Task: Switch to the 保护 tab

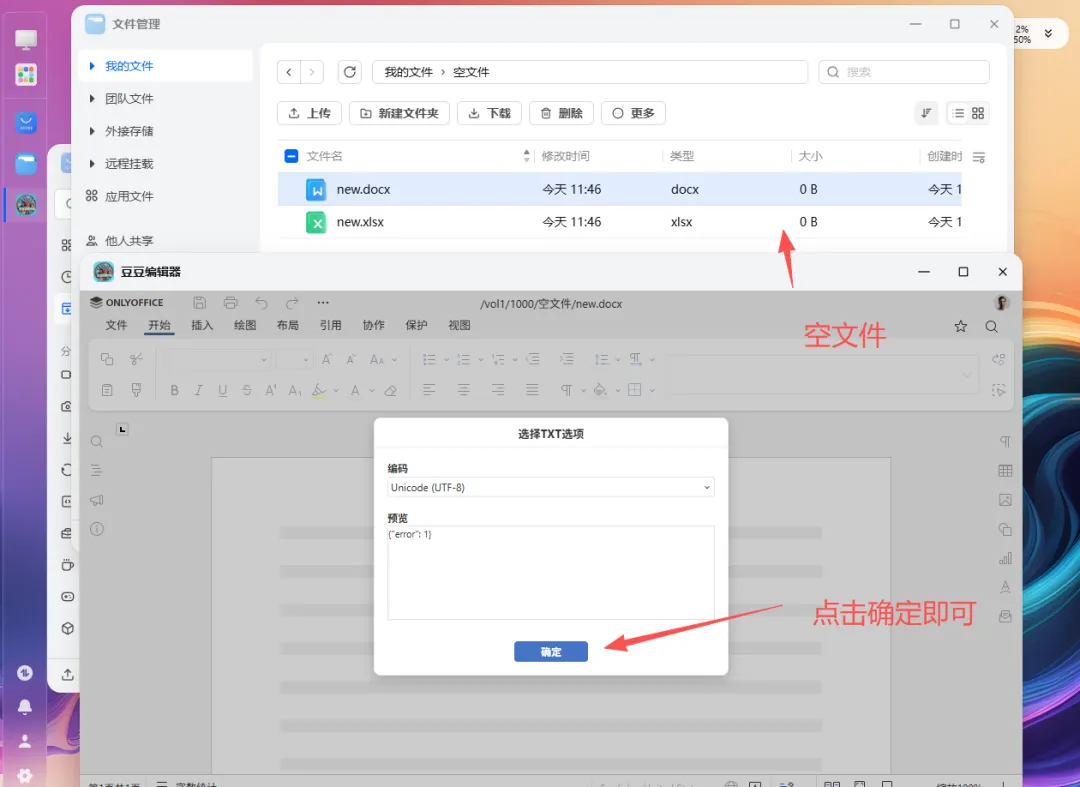Action: pyautogui.click(x=416, y=325)
